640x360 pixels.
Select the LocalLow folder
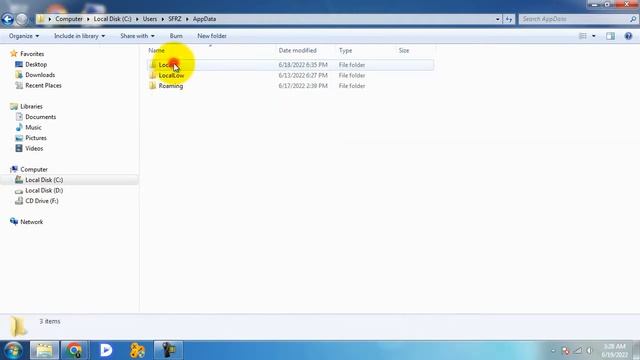tap(171, 76)
